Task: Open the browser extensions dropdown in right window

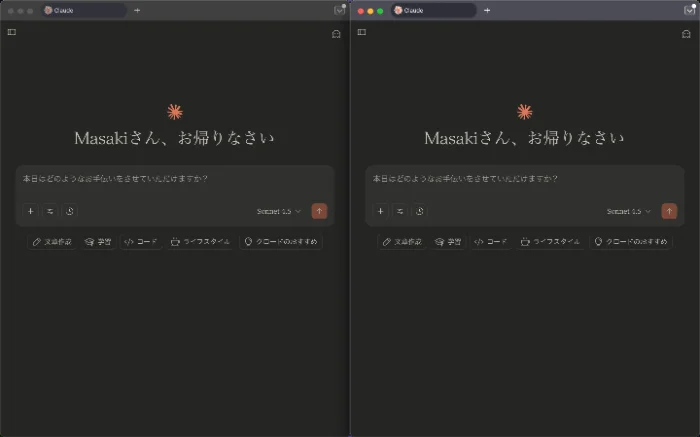Action: [689, 10]
